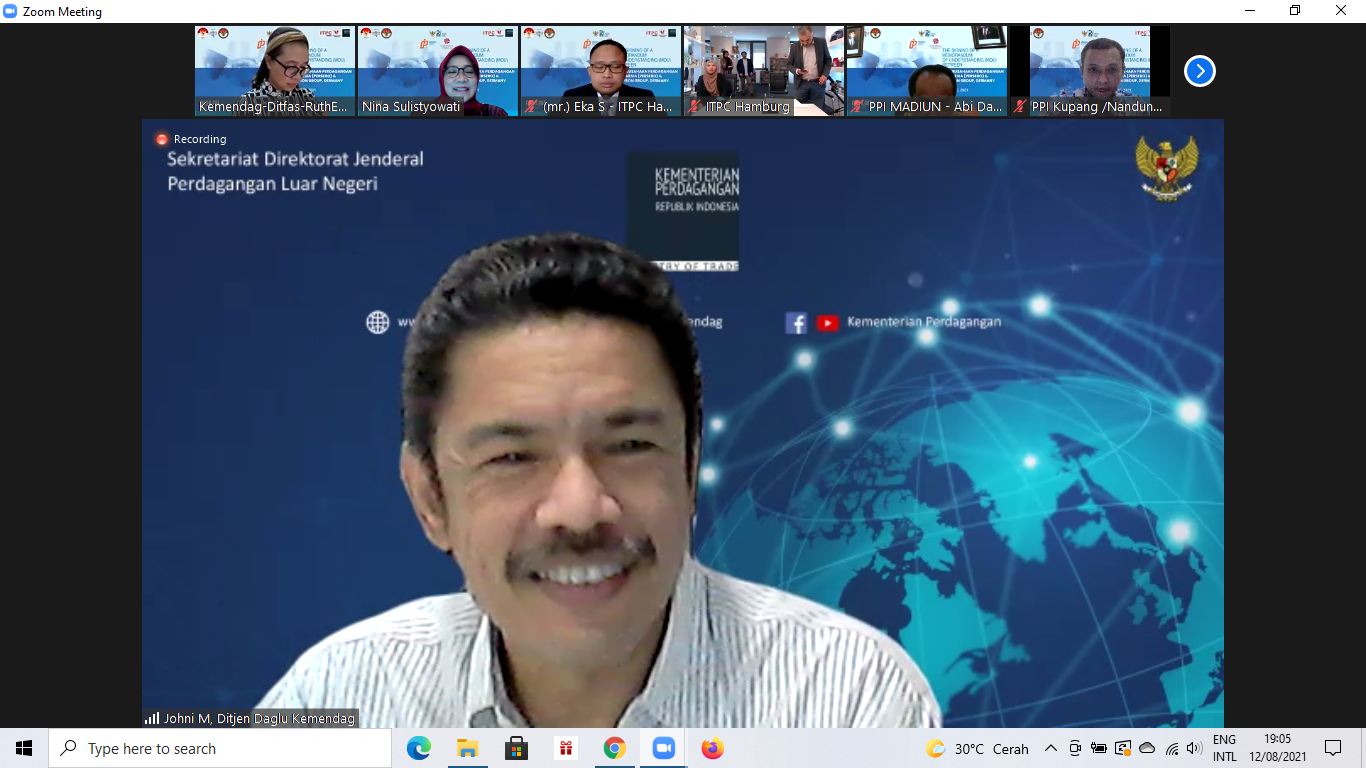1366x768 pixels.
Task: Open the Action Center notifications icon
Action: tap(1332, 748)
